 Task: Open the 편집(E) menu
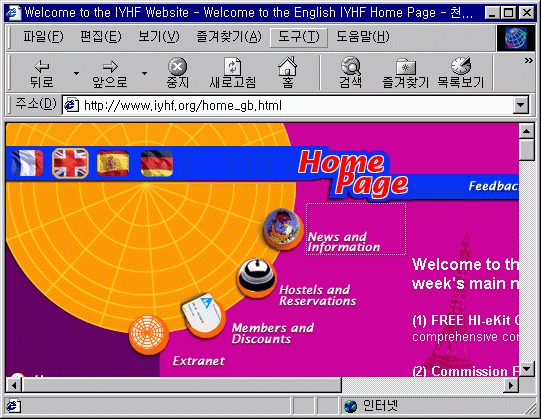pyautogui.click(x=101, y=37)
